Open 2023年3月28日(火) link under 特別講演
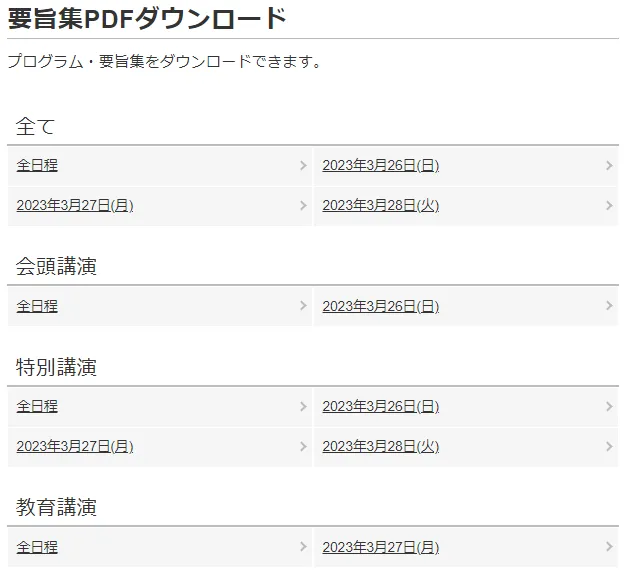Image resolution: width=626 pixels, height=577 pixels. 380,447
